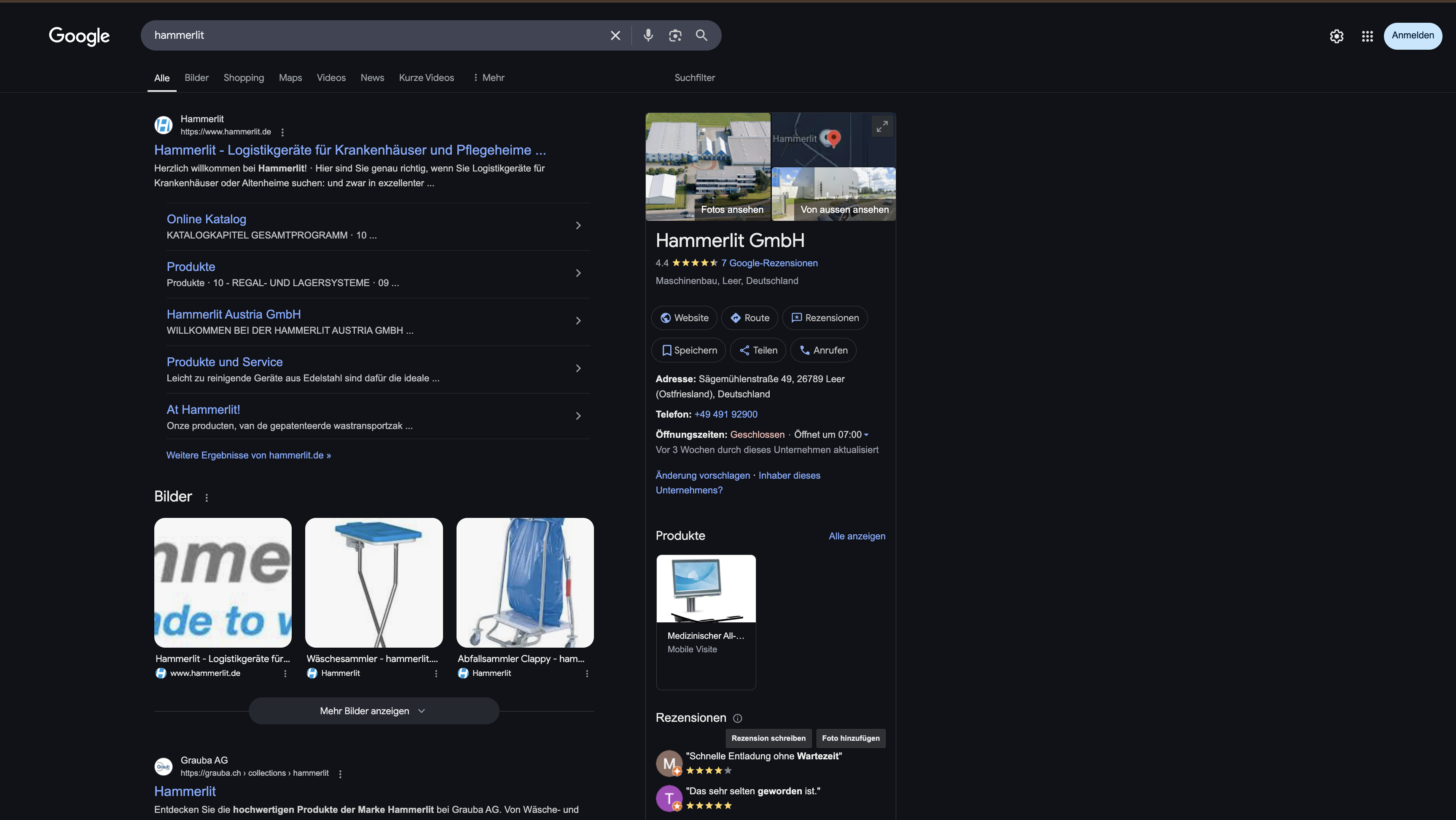Open options menu for Abfallsammler Clappy image
The image size is (1456, 820).
coord(587,674)
